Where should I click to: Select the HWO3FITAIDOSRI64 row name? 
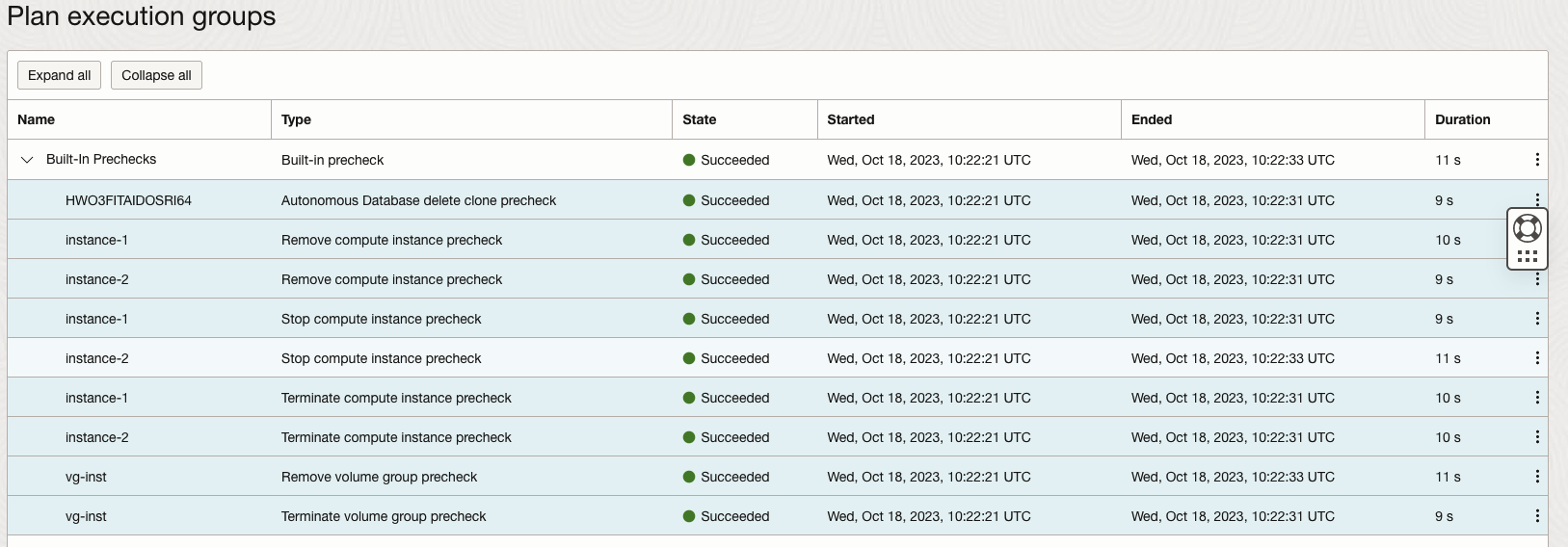coord(128,200)
